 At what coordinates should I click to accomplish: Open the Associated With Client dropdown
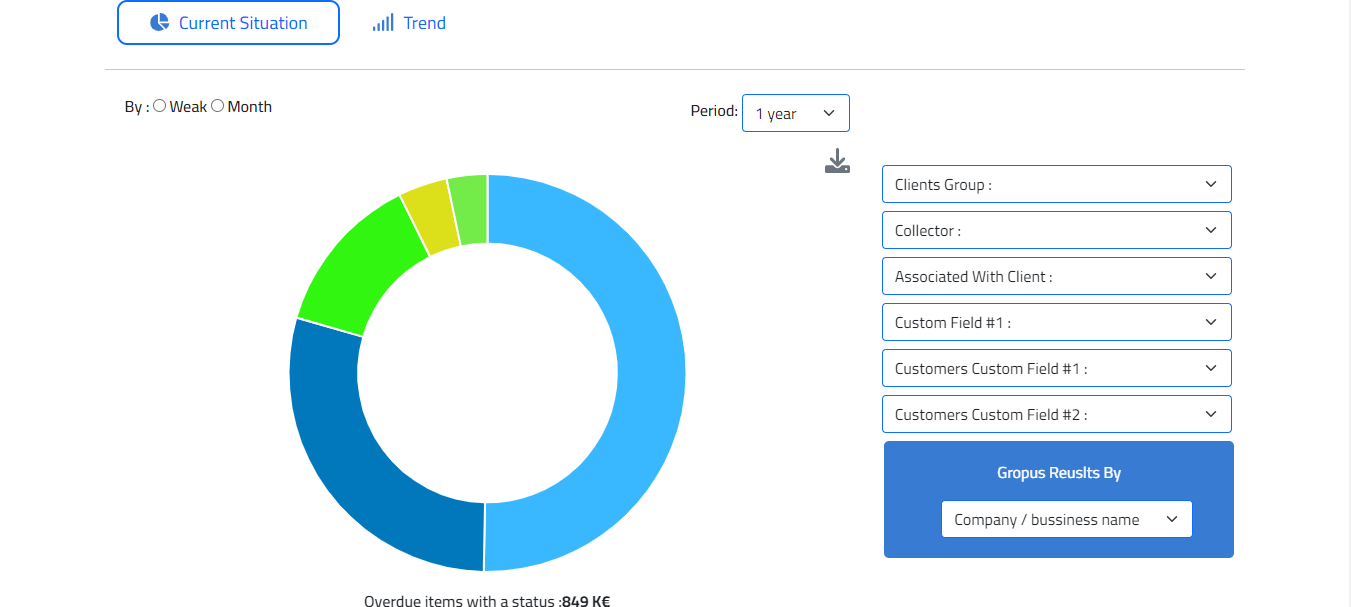point(1056,276)
